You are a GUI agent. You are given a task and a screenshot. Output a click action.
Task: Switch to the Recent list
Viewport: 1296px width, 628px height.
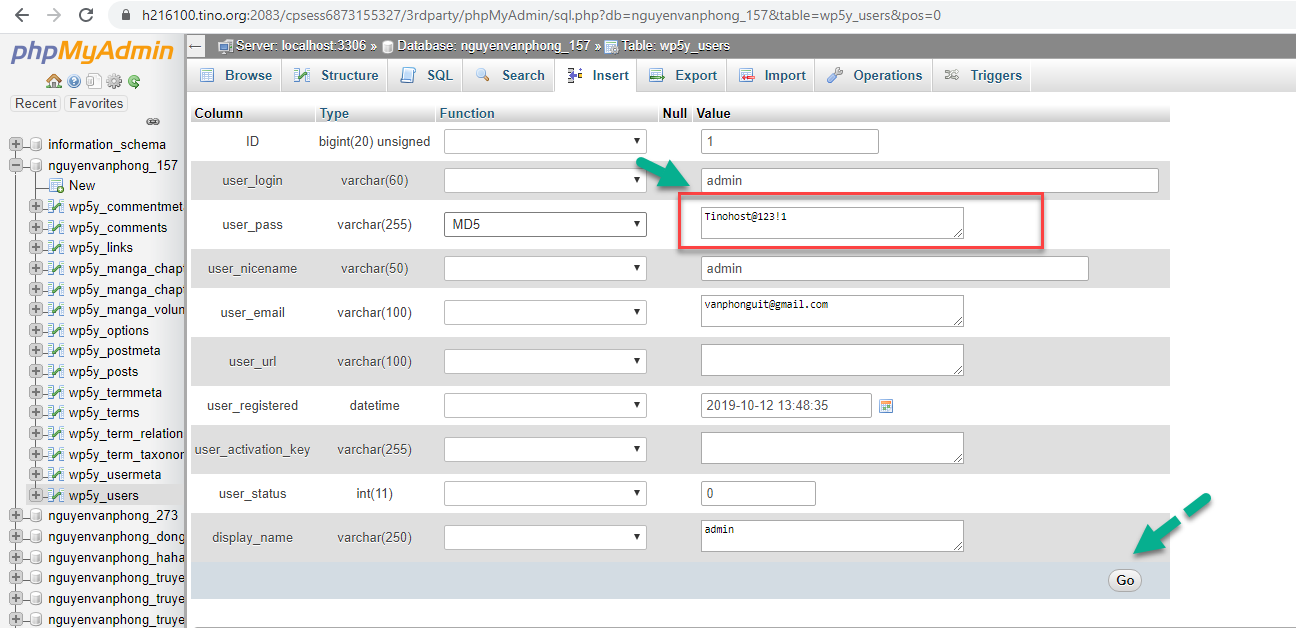click(x=35, y=103)
